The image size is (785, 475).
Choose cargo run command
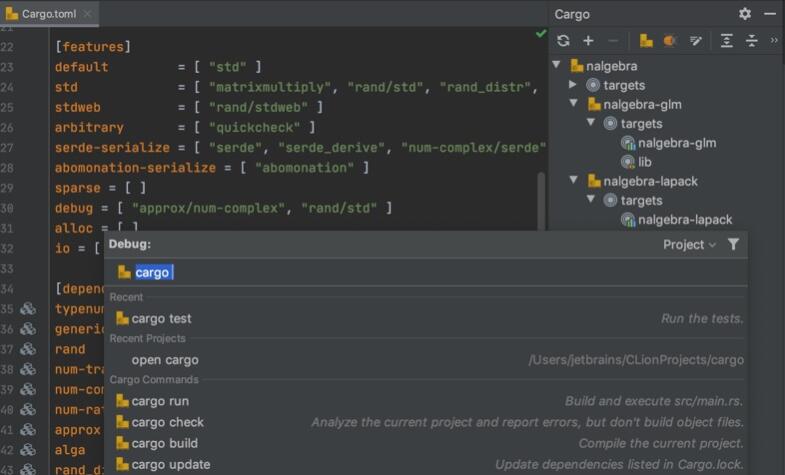pos(426,401)
